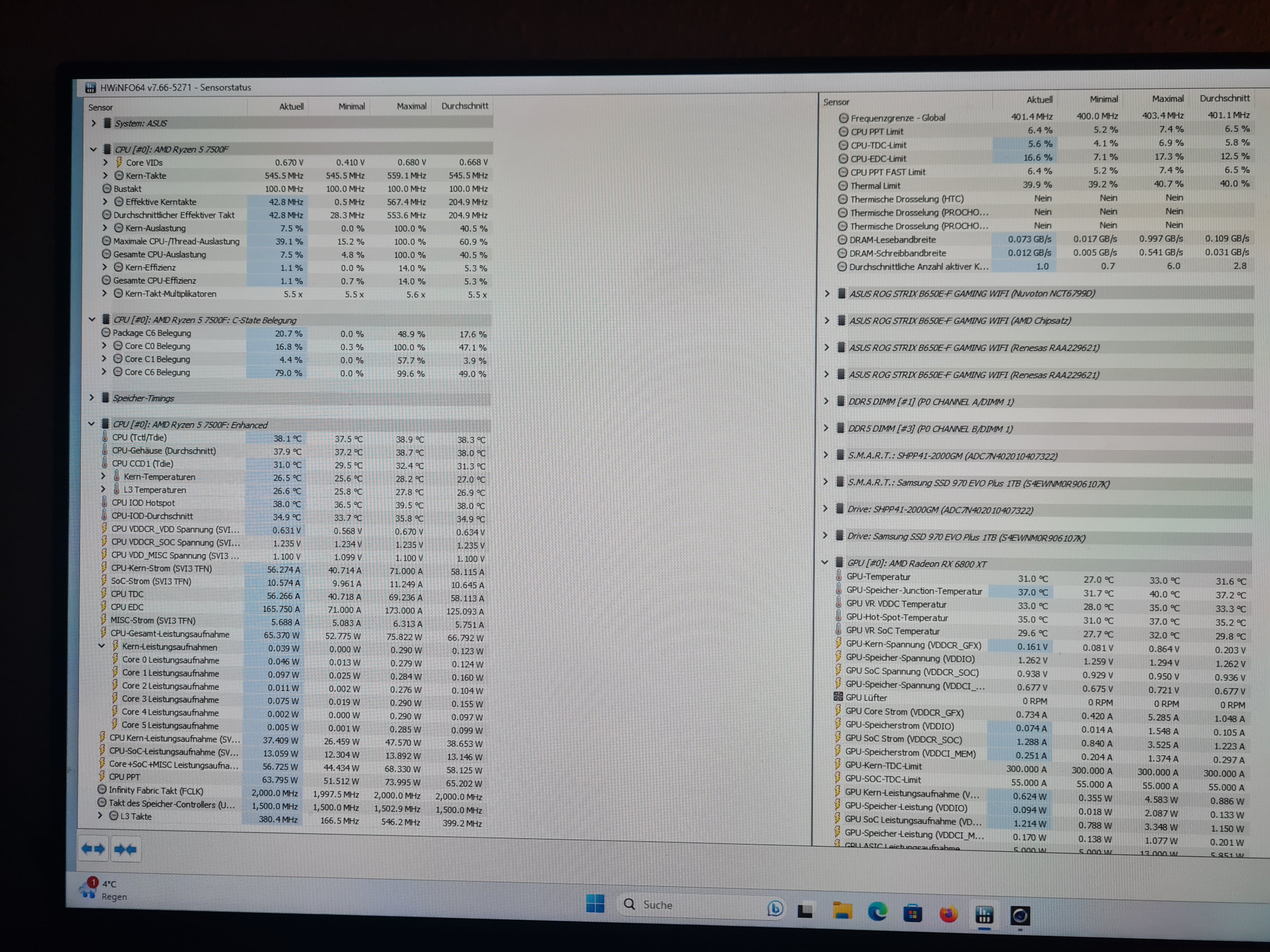Click the Maximal column header on left panel

tap(411, 106)
